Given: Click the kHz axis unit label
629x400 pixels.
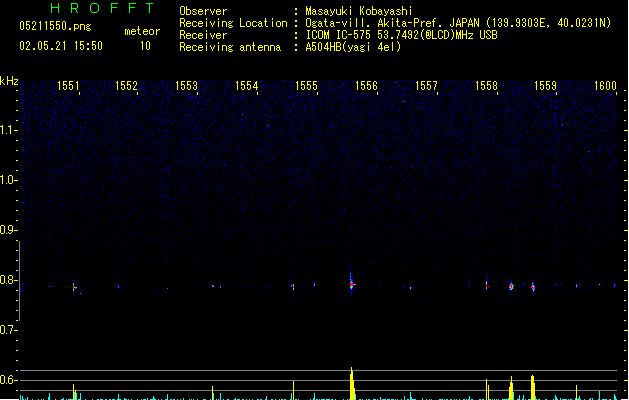Looking at the screenshot, I should point(9,81).
